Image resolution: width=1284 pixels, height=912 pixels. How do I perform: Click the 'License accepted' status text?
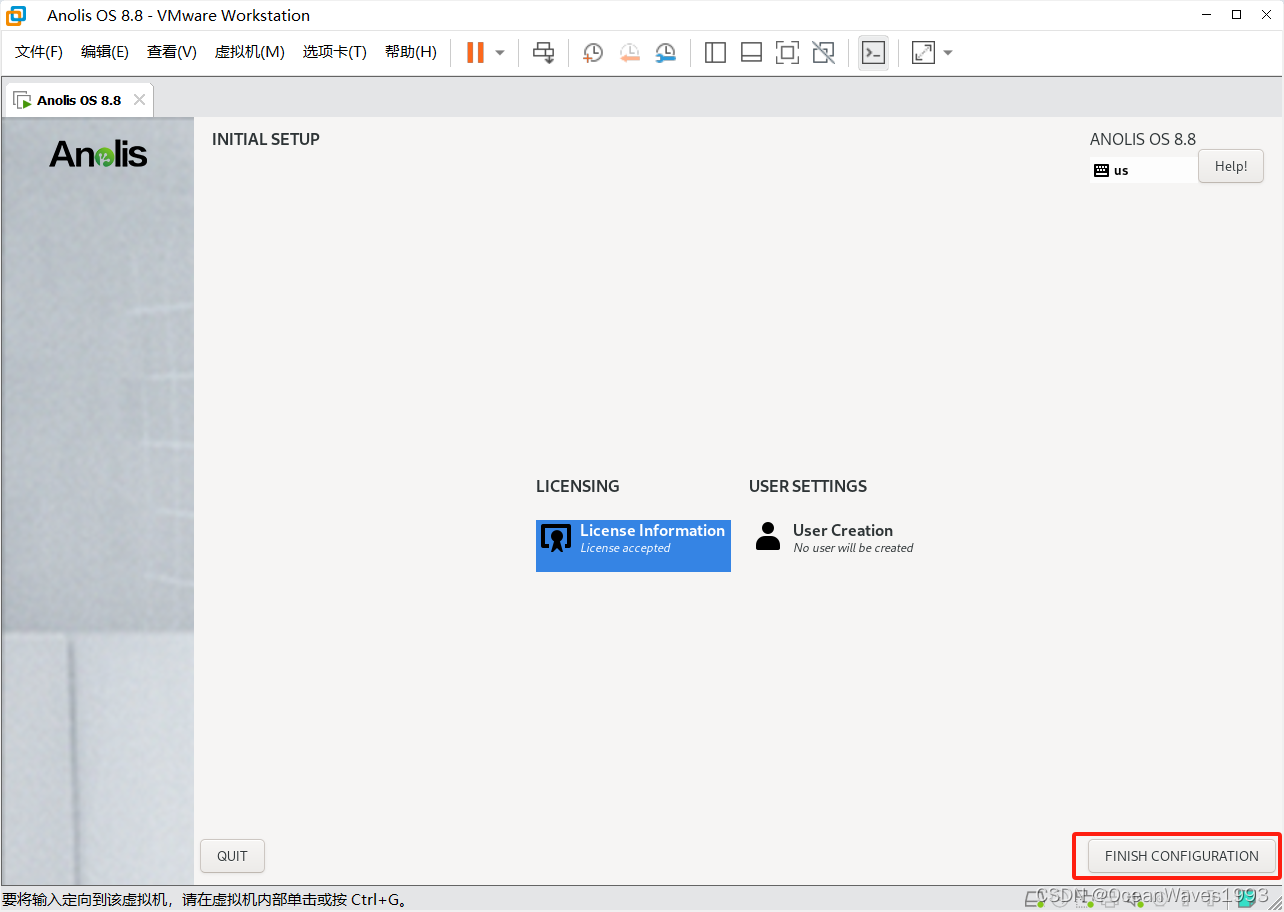click(x=625, y=548)
